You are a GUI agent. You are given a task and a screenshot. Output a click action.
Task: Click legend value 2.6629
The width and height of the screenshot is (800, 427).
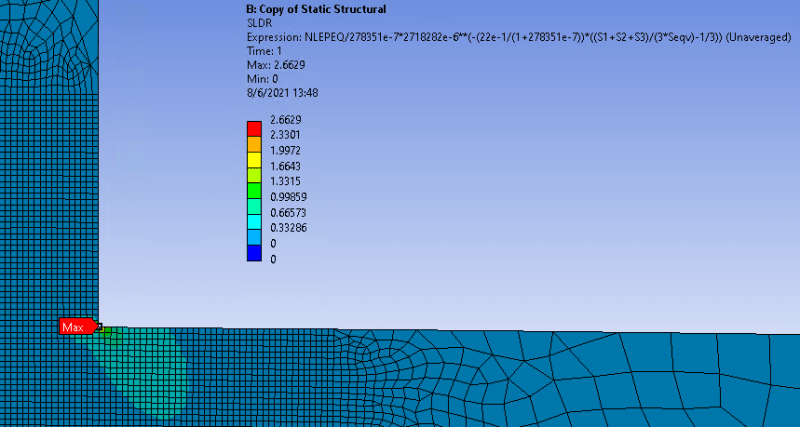click(285, 120)
